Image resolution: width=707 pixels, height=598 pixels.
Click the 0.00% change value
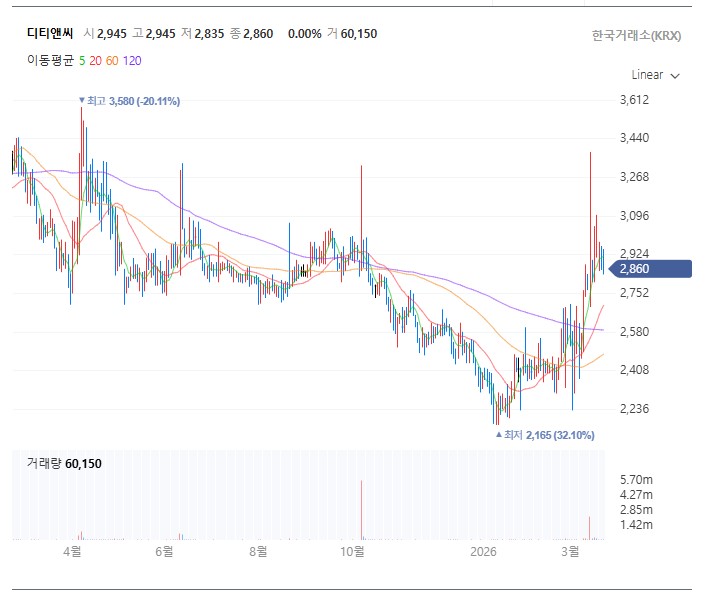[305, 34]
